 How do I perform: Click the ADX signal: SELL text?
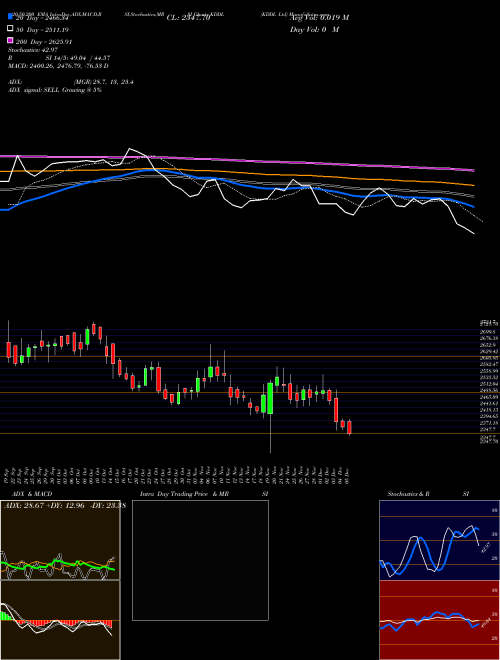(x=55, y=90)
